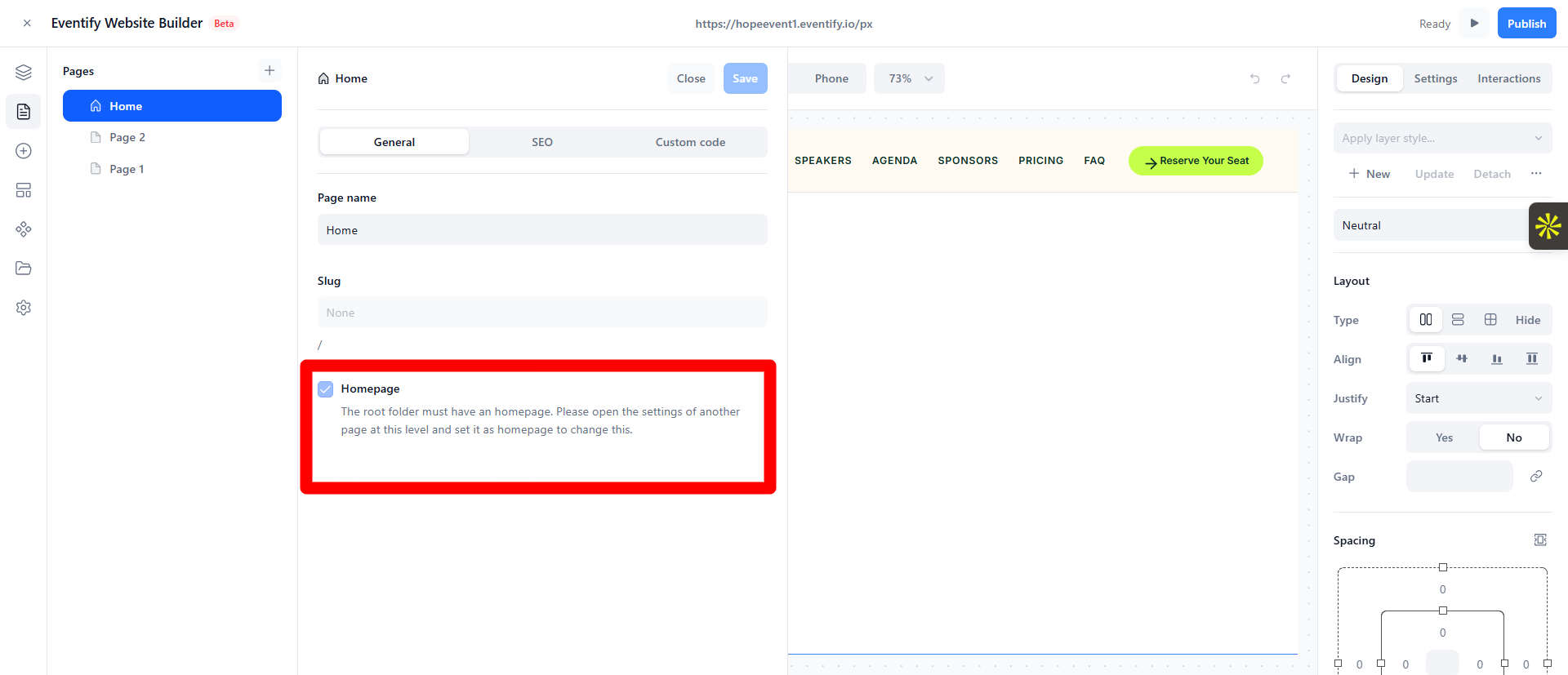This screenshot has width=1568, height=675.
Task: Click the Undo arrow icon
Action: (x=1255, y=78)
